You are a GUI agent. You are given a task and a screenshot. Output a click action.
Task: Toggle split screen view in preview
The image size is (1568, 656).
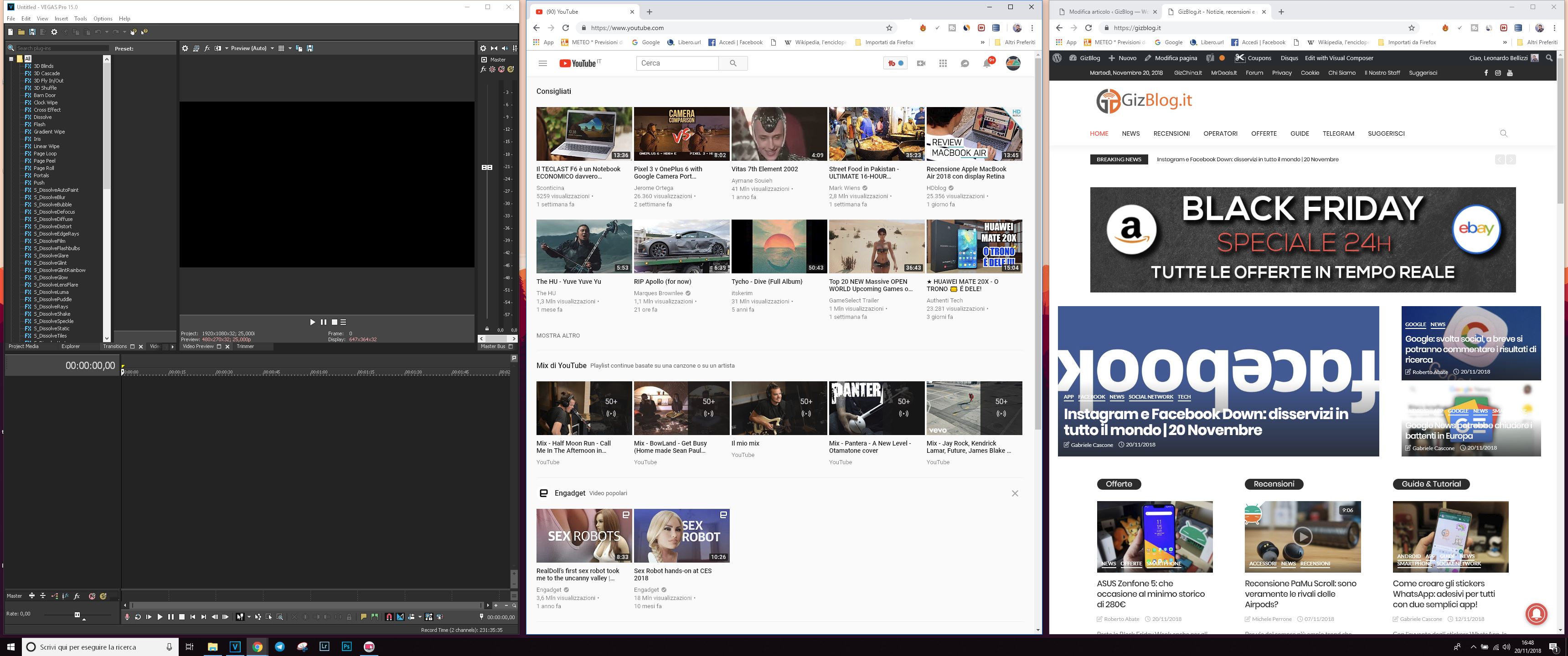218,48
